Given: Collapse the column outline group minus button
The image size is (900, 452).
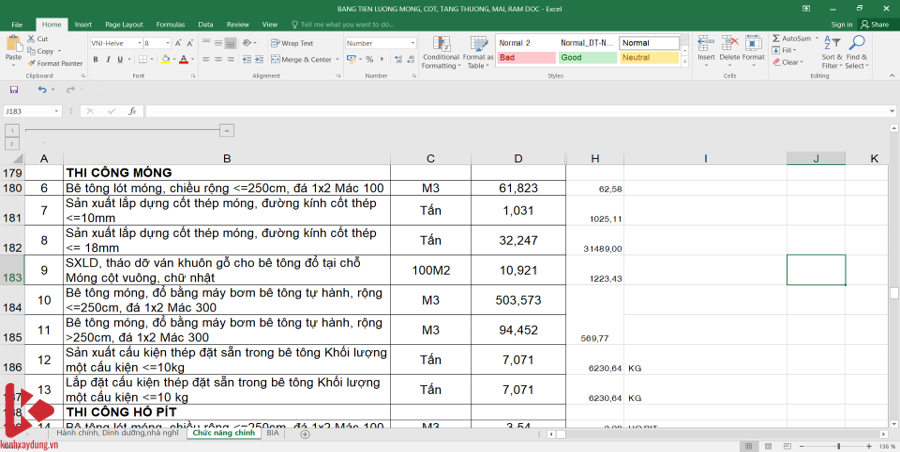Looking at the screenshot, I should [x=227, y=130].
